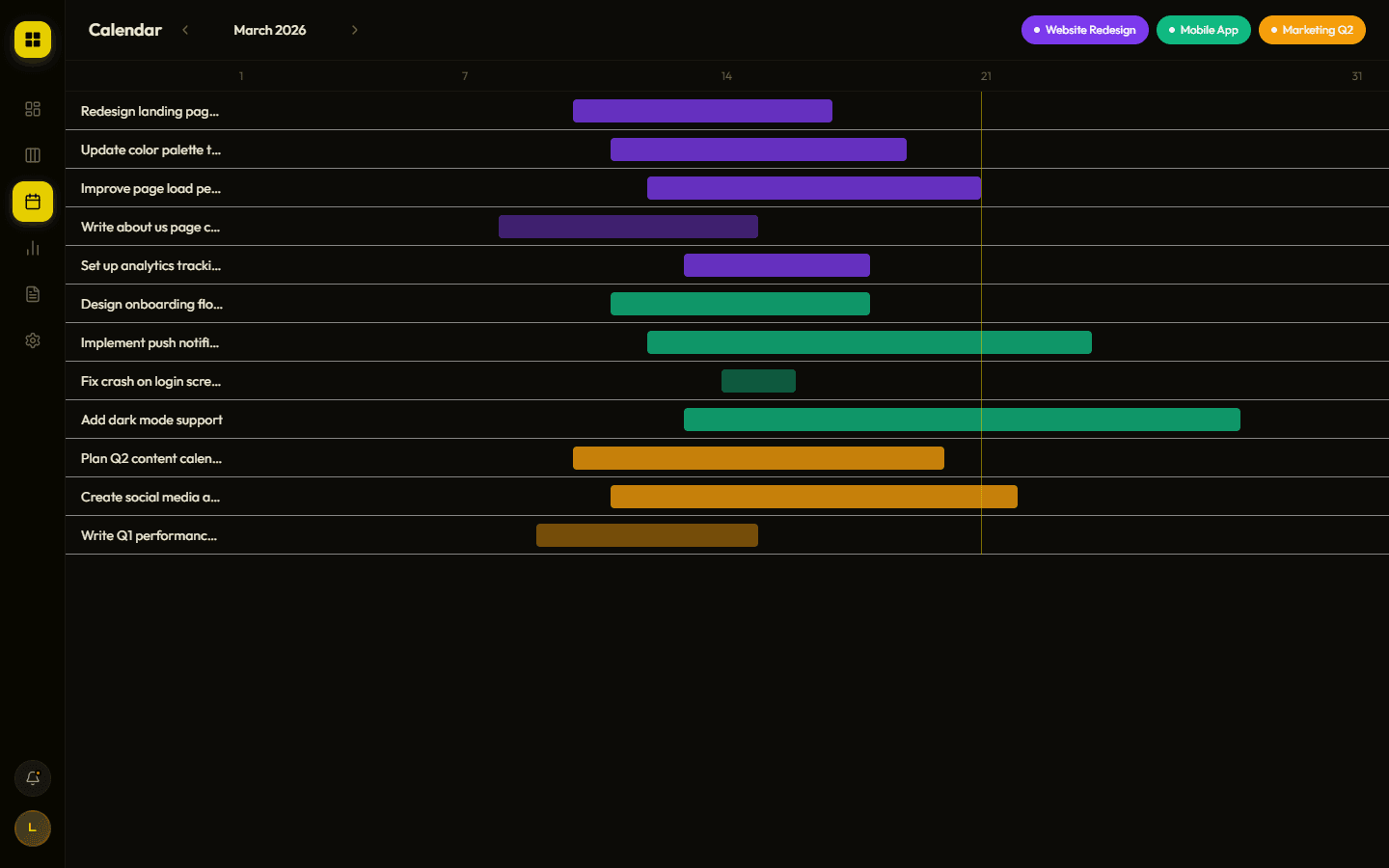Click the Update color palette task bar
Screen dimensions: 1389x868
pos(758,149)
